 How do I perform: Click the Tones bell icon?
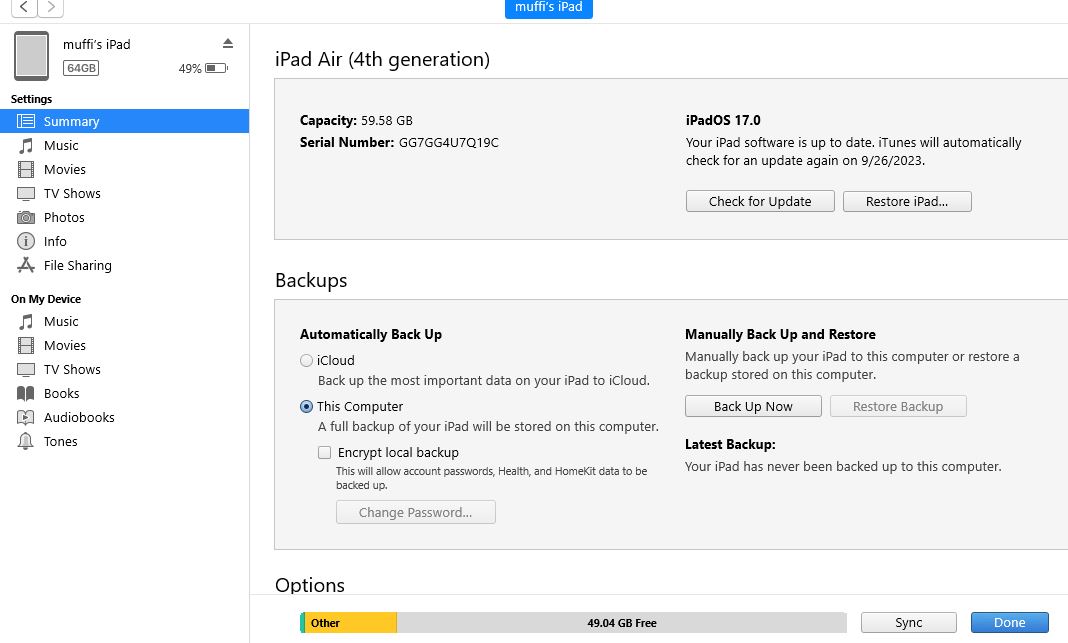click(26, 441)
